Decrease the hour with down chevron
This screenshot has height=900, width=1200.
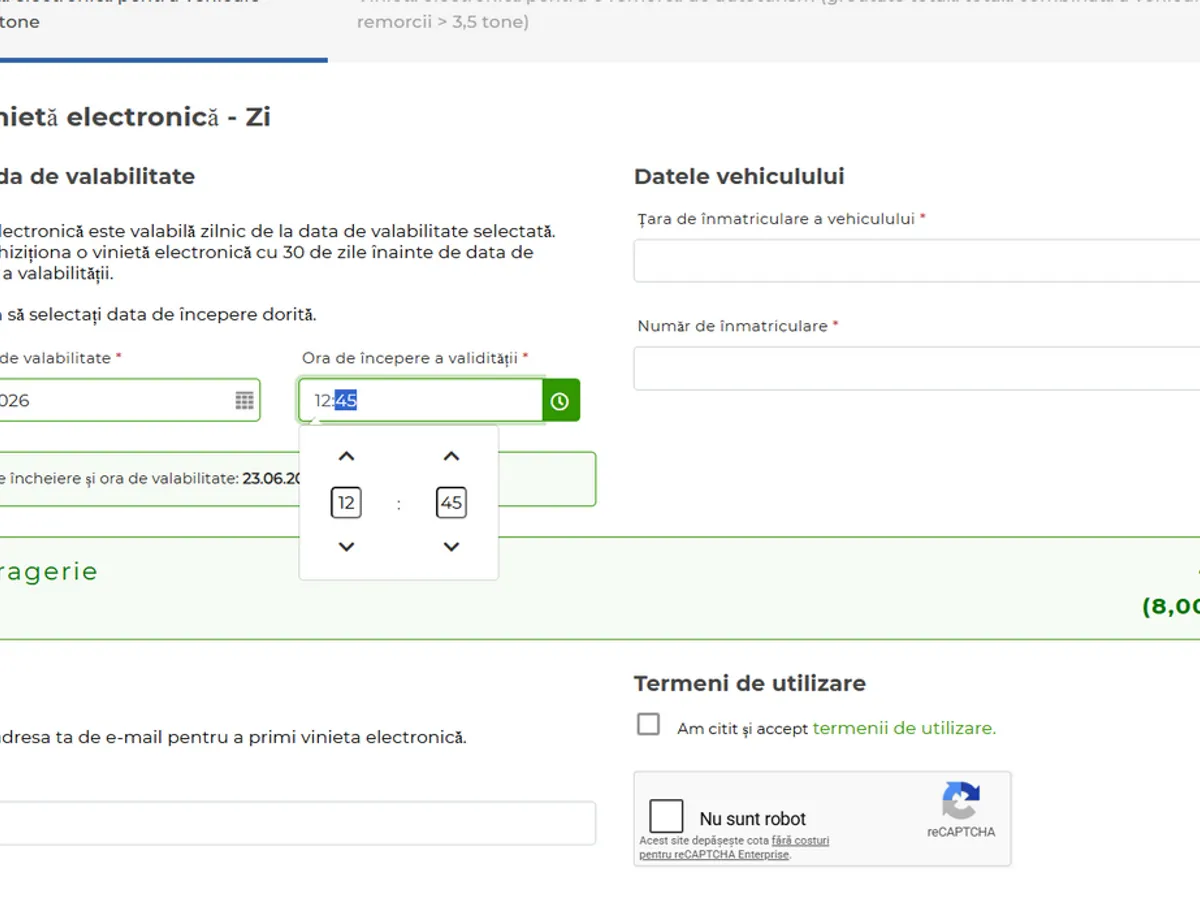click(x=346, y=546)
